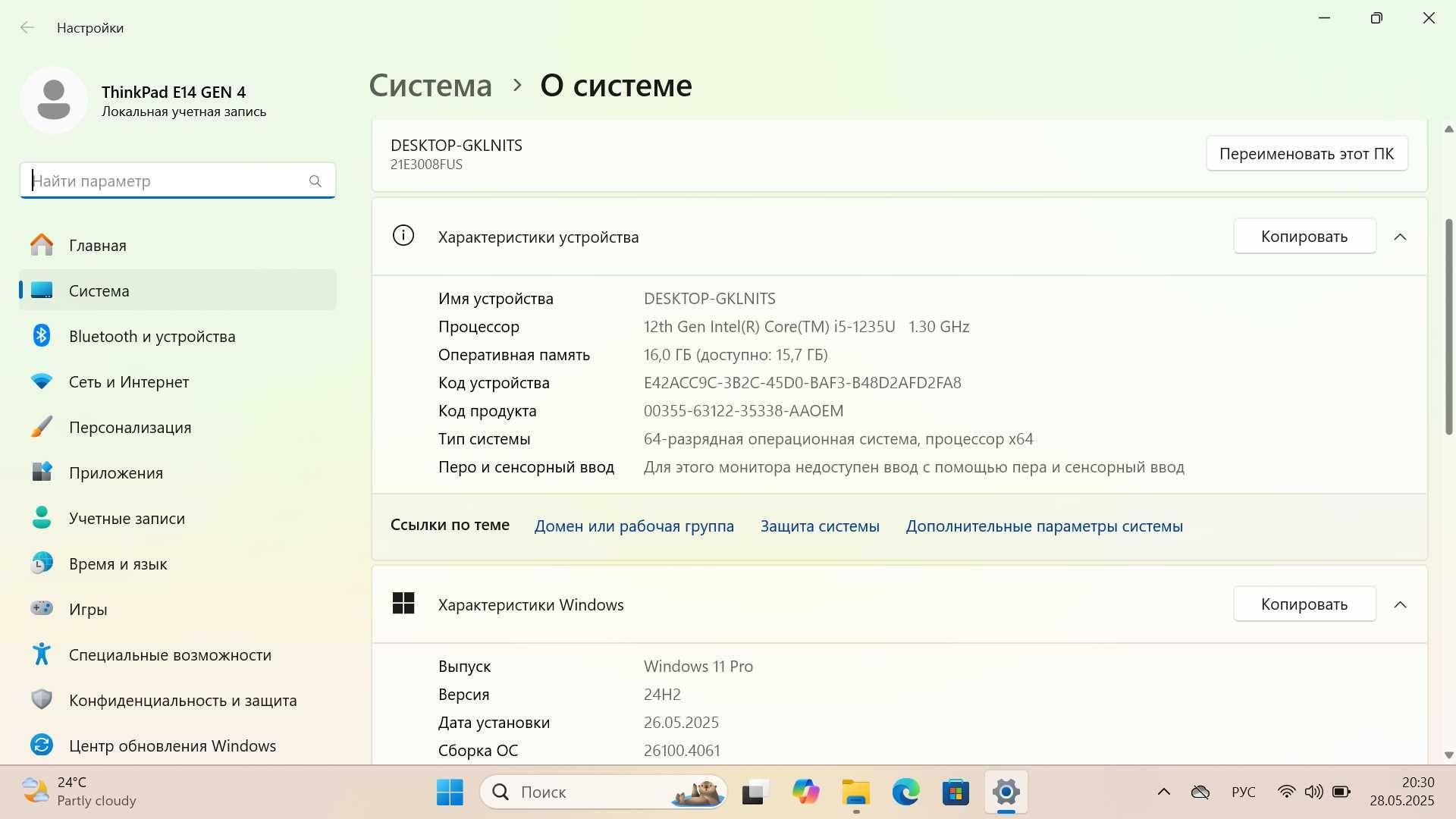This screenshot has width=1456, height=819.
Task: Open Конфиденциальность и защита shield icon
Action: 42,699
